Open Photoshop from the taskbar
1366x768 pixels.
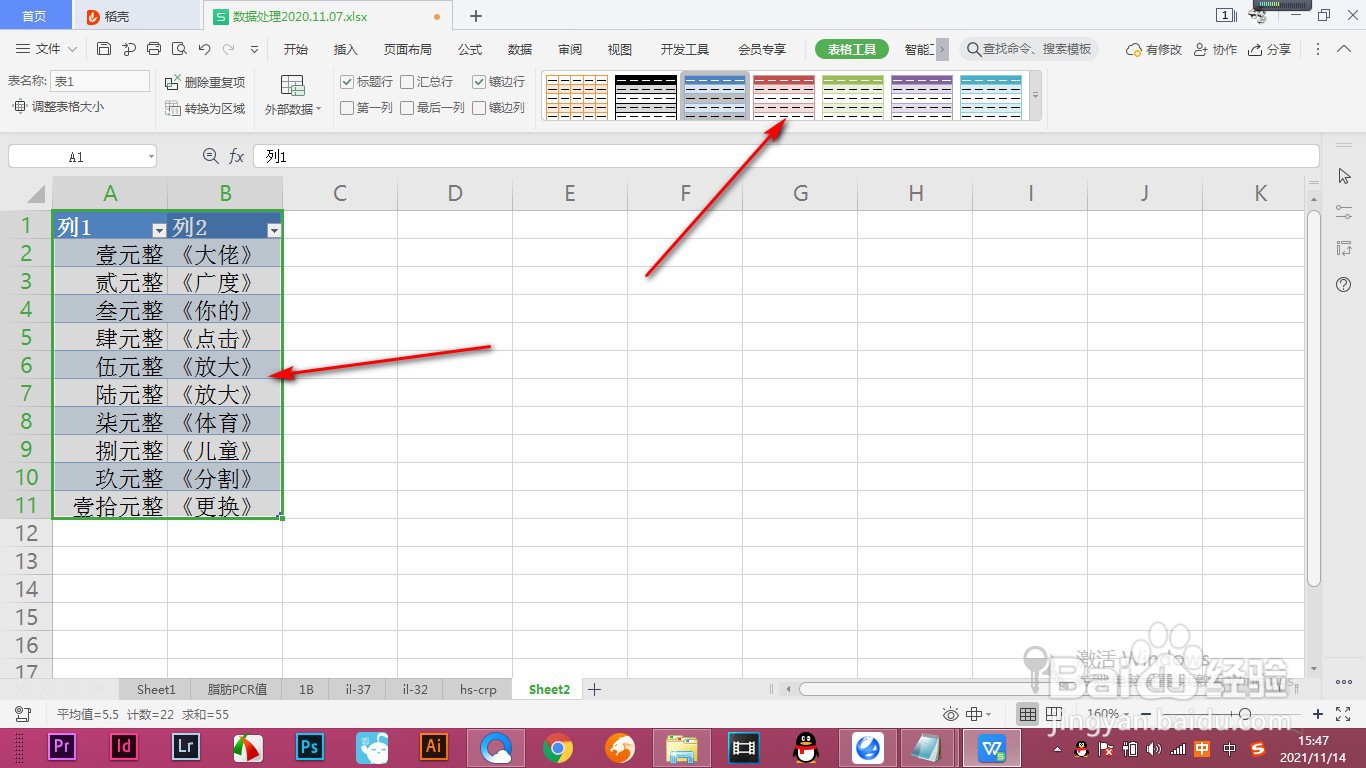pyautogui.click(x=309, y=746)
